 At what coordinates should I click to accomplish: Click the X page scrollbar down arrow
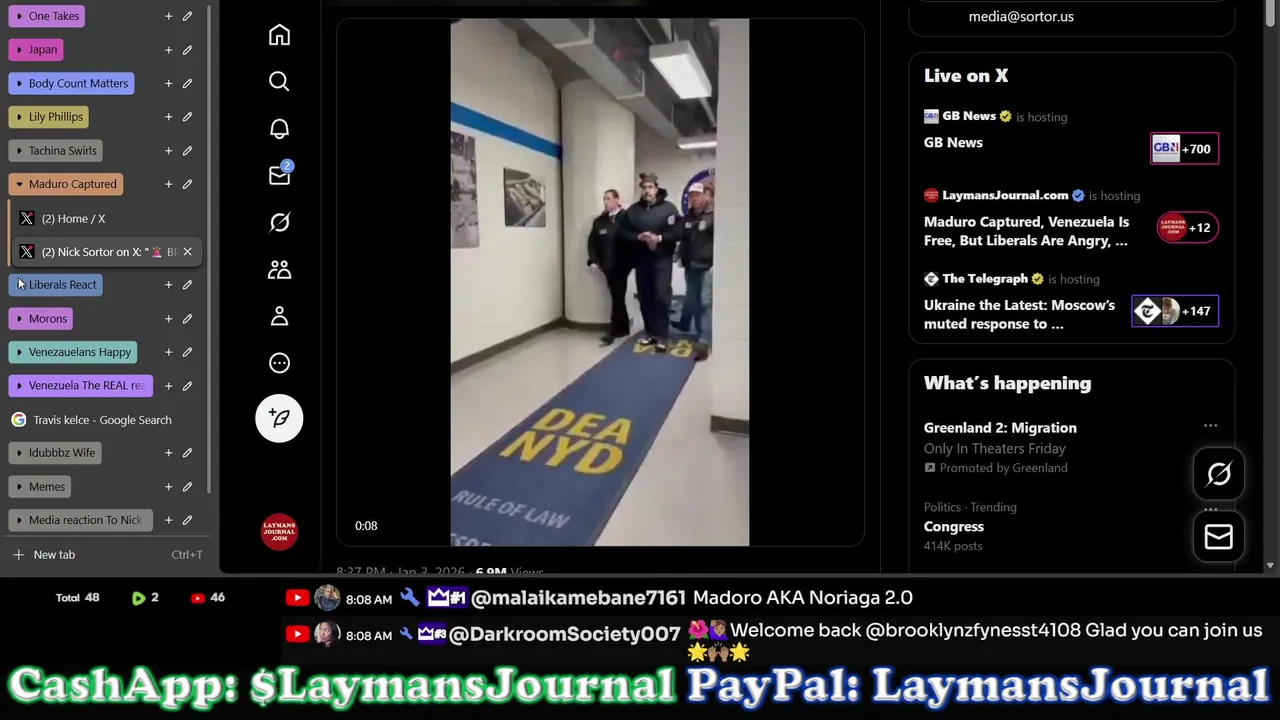[x=1270, y=566]
